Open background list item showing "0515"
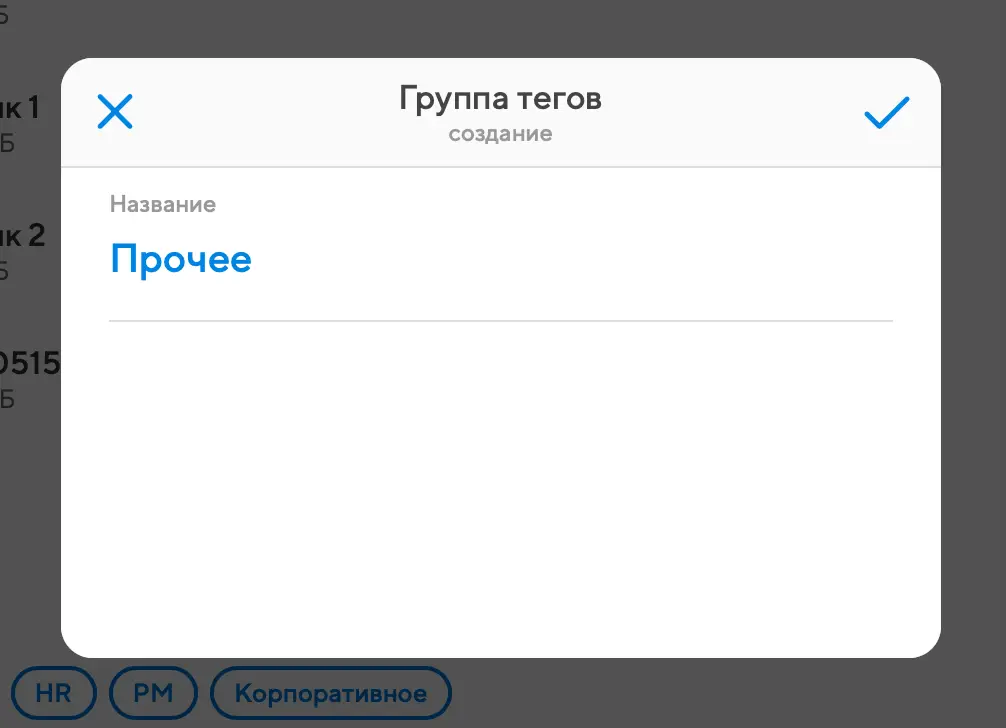This screenshot has height=728, width=1006. click(x=30, y=364)
